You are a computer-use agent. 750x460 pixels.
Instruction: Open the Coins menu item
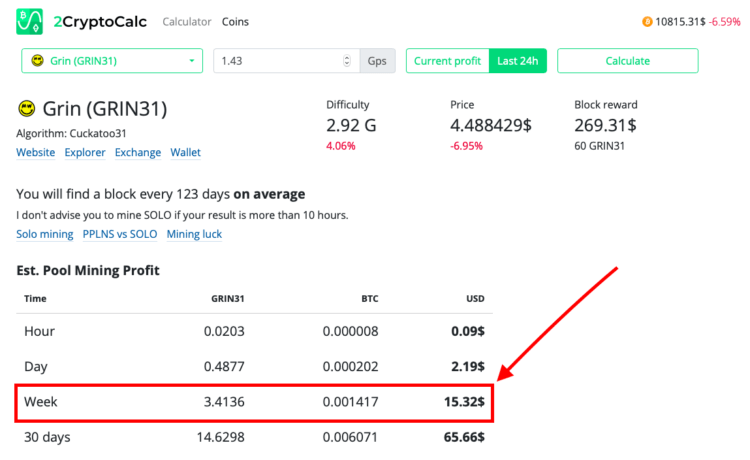235,22
